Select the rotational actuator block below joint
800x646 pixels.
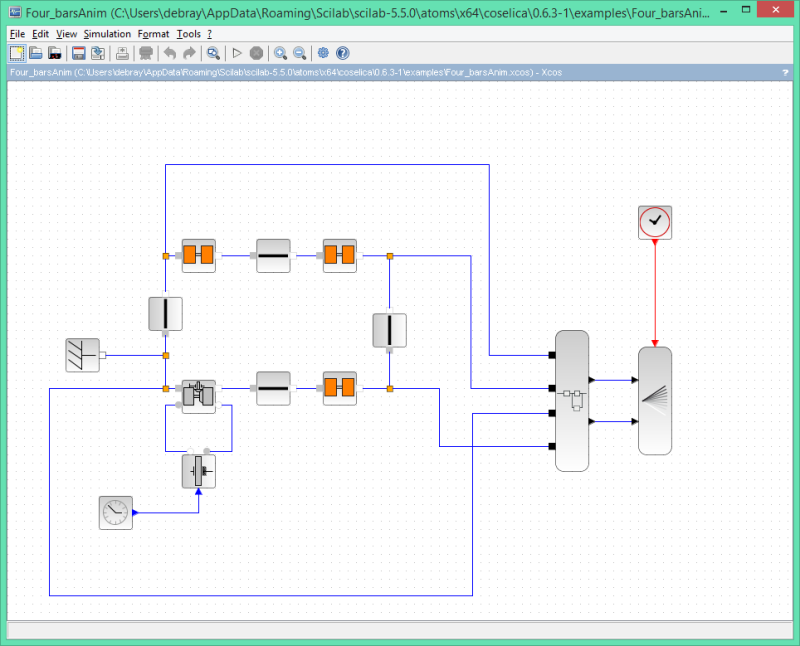coord(198,471)
